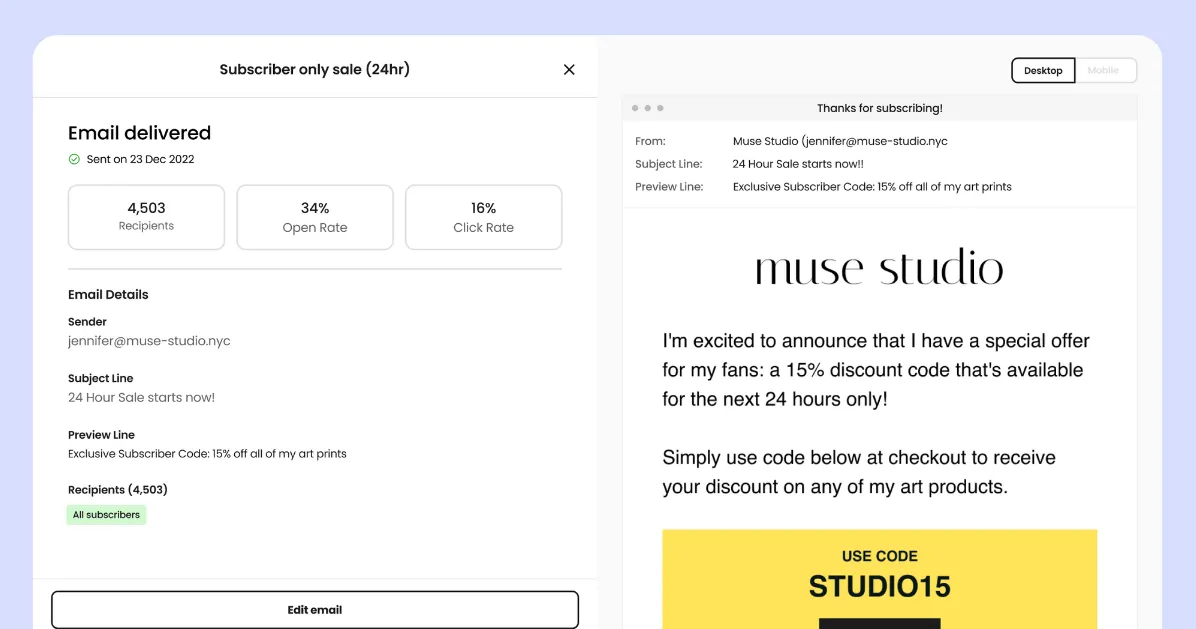
Task: Select the 34% Open Rate card
Action: click(x=315, y=217)
